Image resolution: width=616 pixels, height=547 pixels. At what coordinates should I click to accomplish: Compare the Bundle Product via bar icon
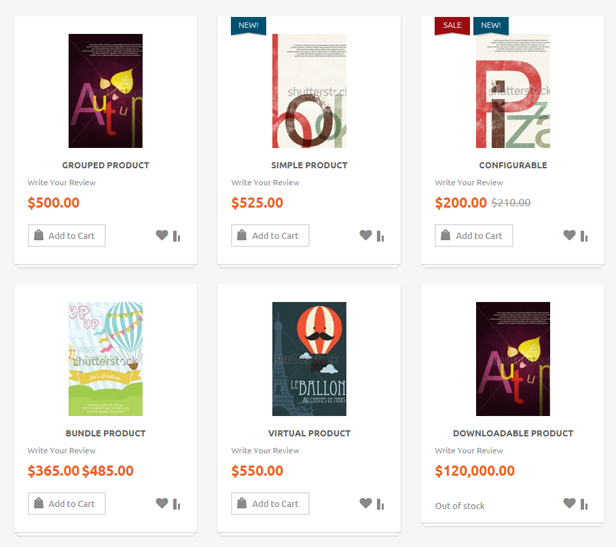[176, 504]
